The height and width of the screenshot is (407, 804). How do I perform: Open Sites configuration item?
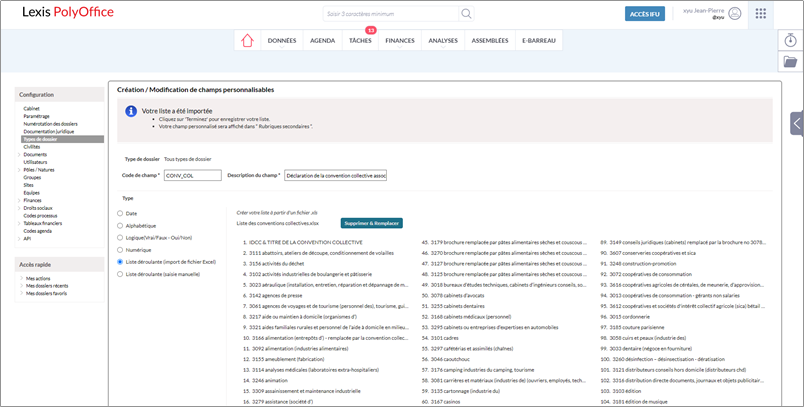29,185
